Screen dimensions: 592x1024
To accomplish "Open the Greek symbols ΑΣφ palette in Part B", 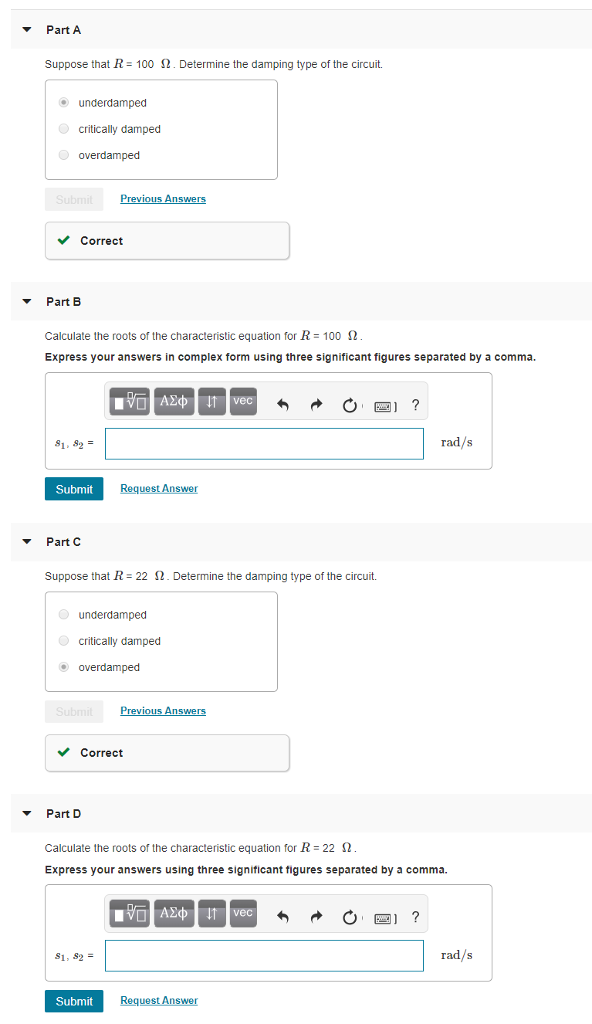I will pos(174,401).
